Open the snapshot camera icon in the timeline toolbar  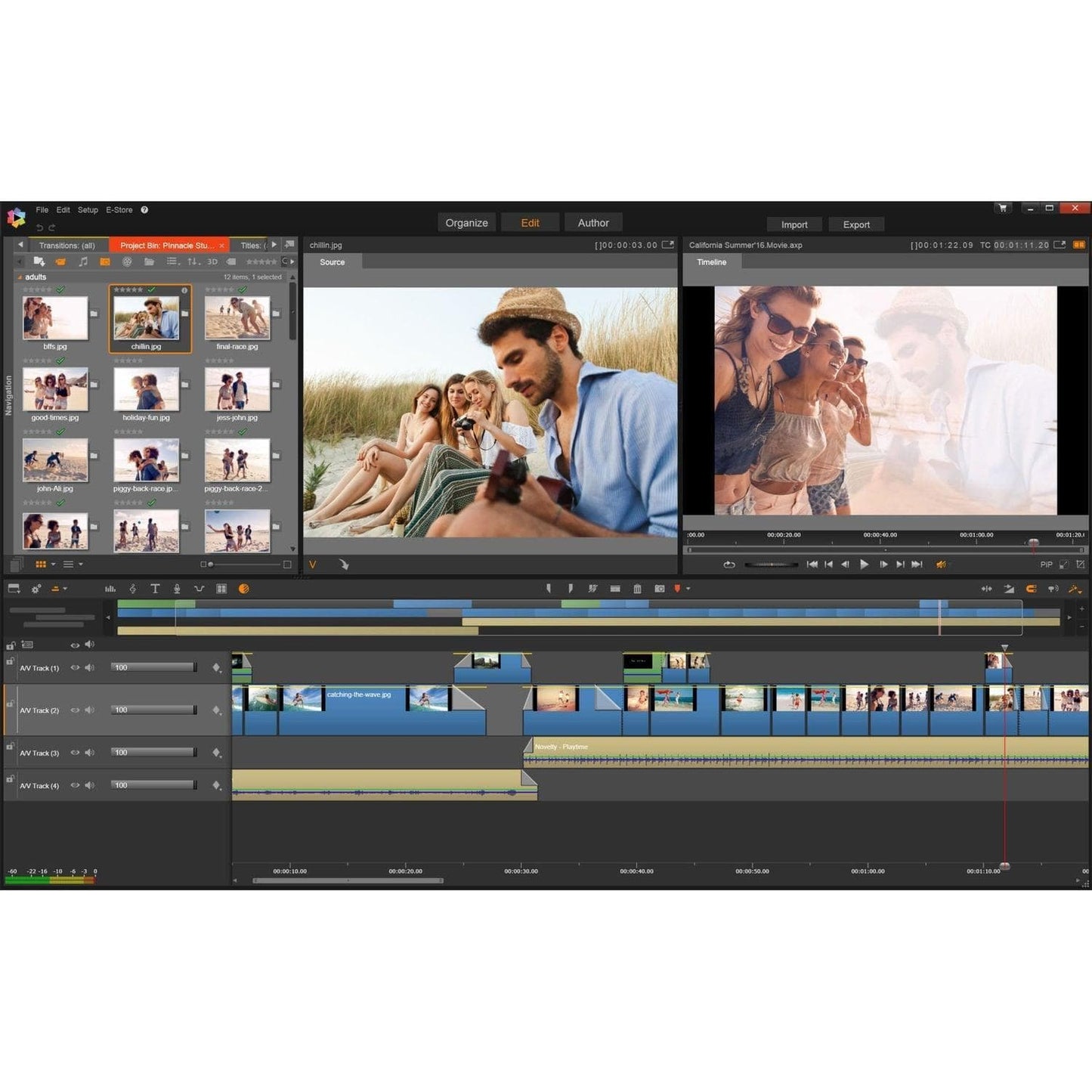[659, 588]
